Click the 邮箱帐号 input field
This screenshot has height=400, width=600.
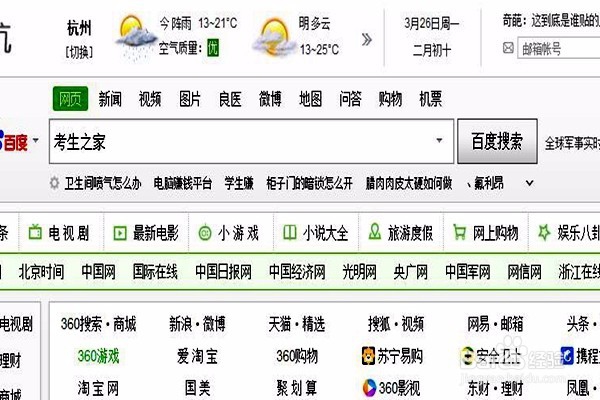[x=559, y=49]
